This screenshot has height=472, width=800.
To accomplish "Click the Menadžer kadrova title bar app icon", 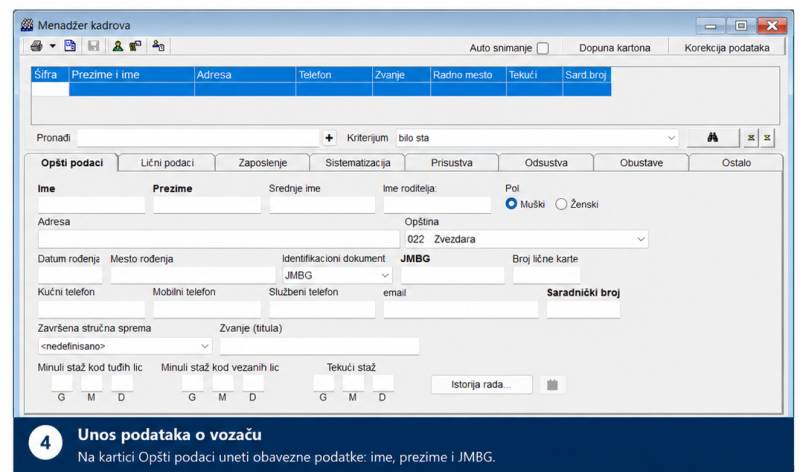I will [27, 25].
